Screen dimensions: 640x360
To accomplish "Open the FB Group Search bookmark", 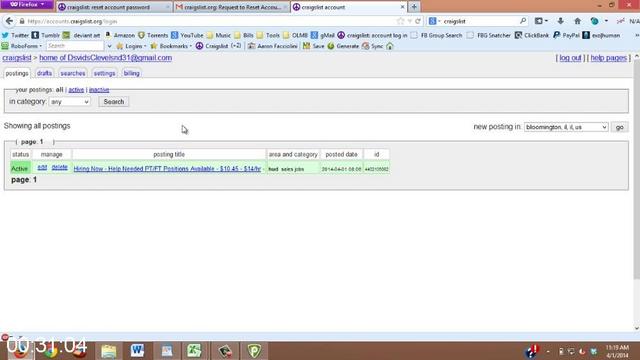I will click(436, 36).
